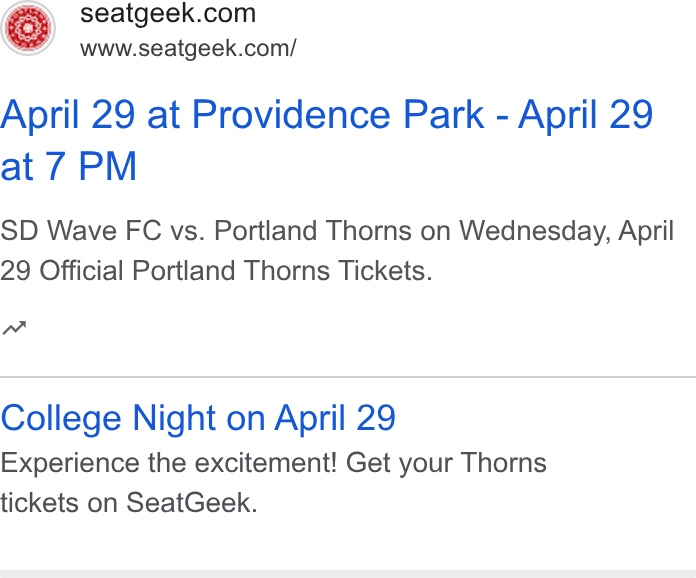Click the horizontal divider above College Night
Screen dimensions: 696x578
coord(348,377)
